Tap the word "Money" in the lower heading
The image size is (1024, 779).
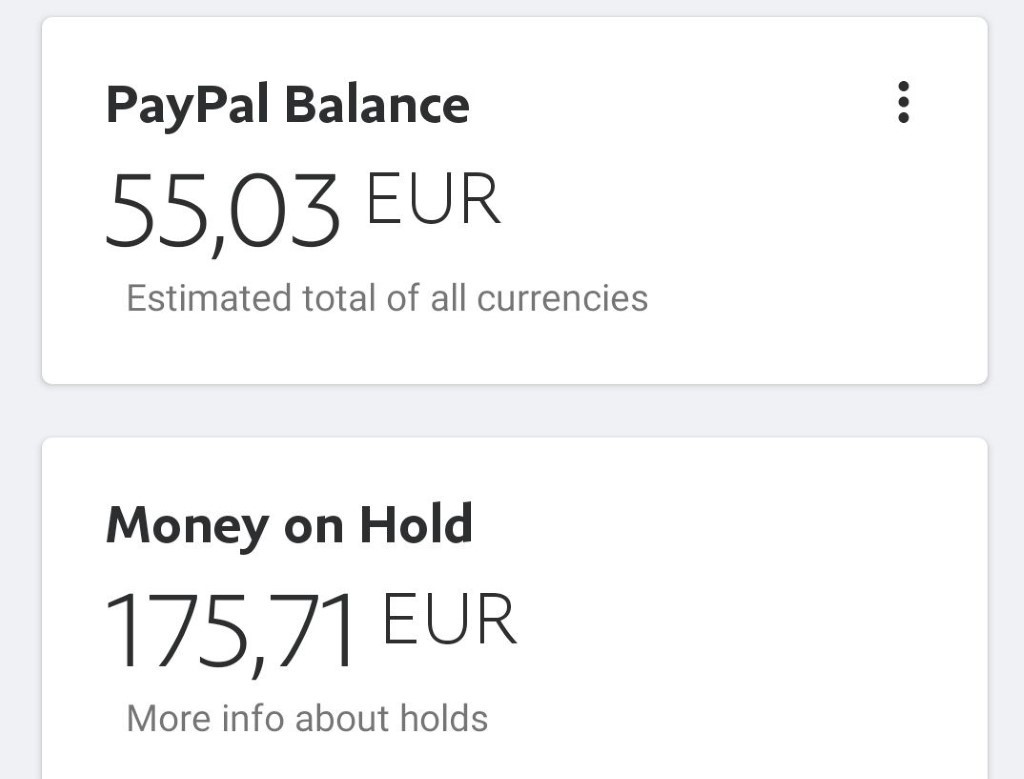point(189,525)
